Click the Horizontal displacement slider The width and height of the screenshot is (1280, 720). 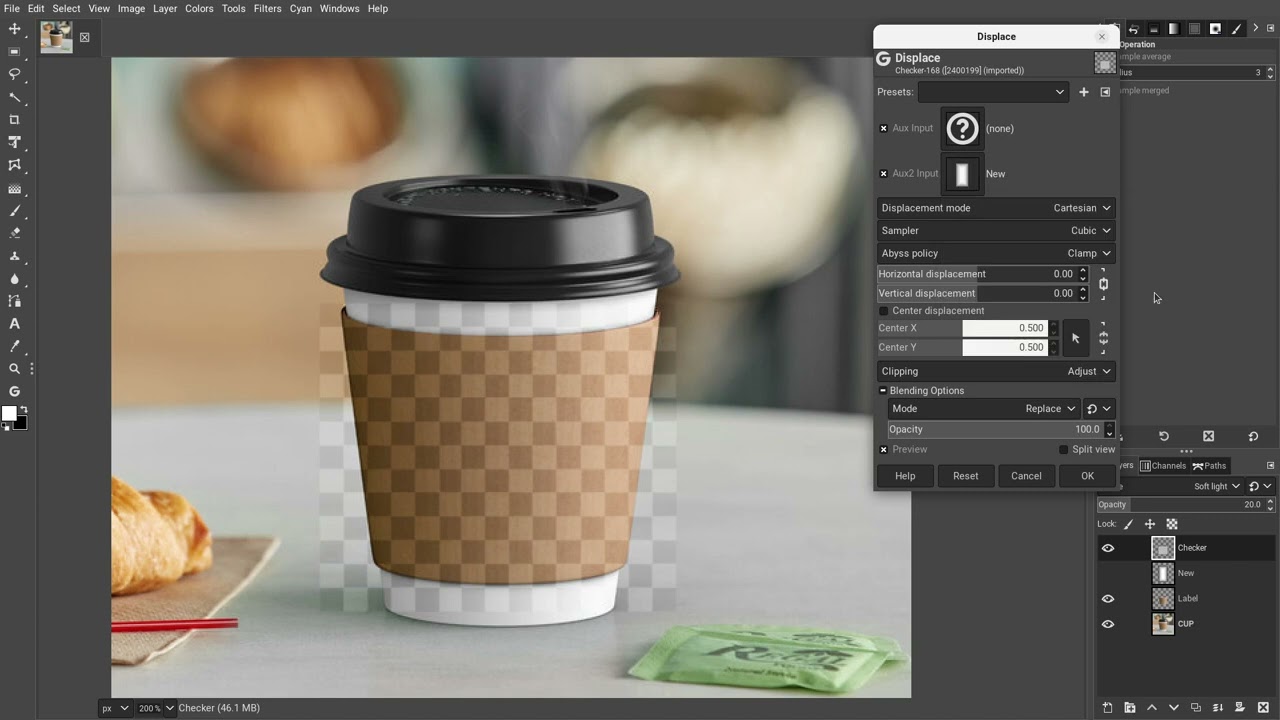point(982,274)
